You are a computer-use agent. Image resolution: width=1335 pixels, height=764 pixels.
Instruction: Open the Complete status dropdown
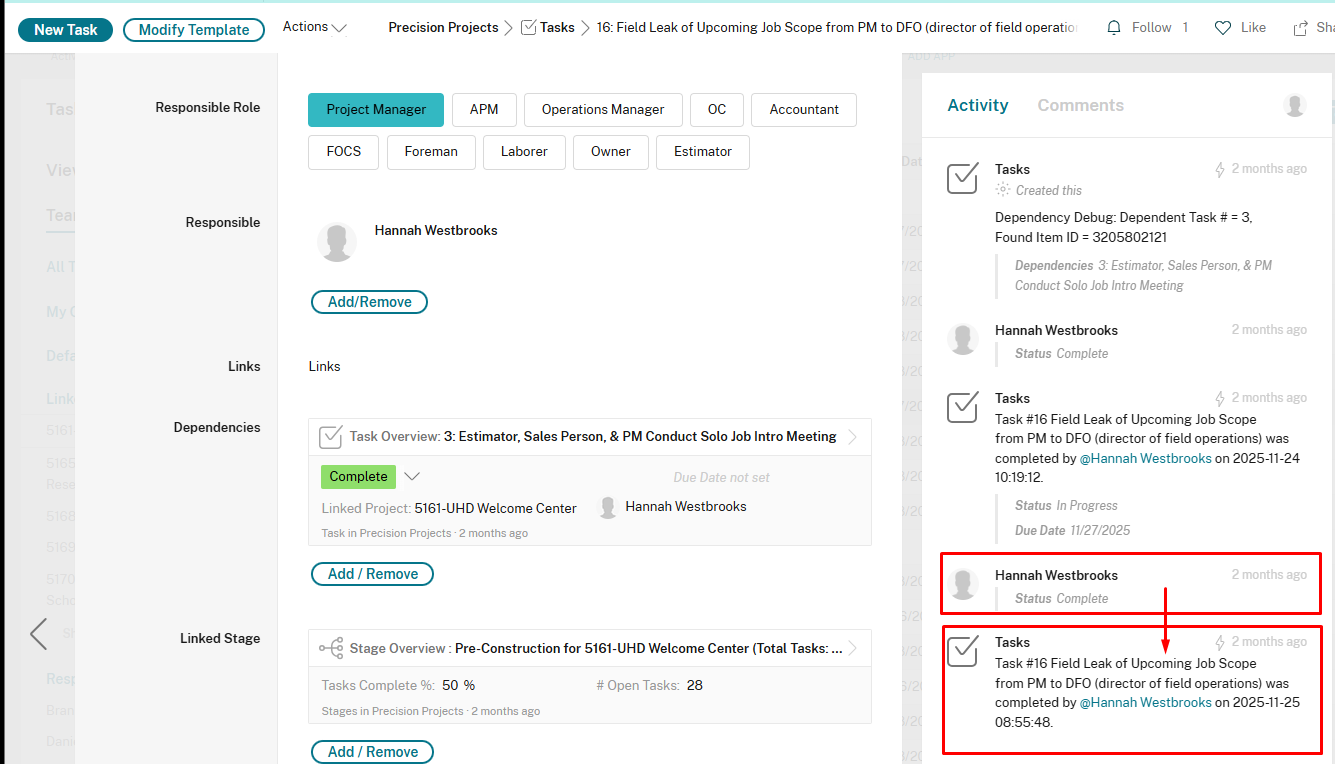pos(412,476)
